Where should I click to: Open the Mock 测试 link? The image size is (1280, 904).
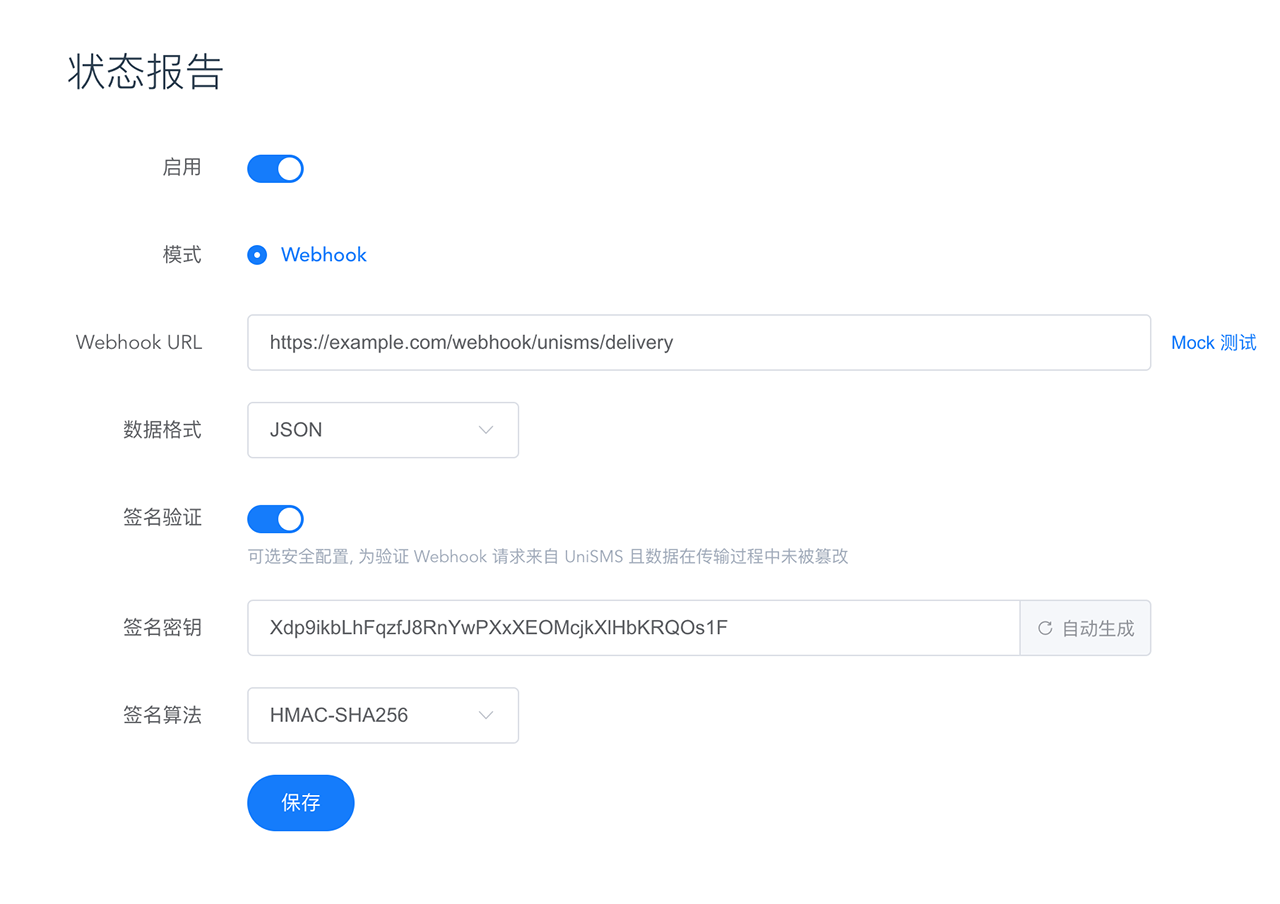pos(1213,343)
